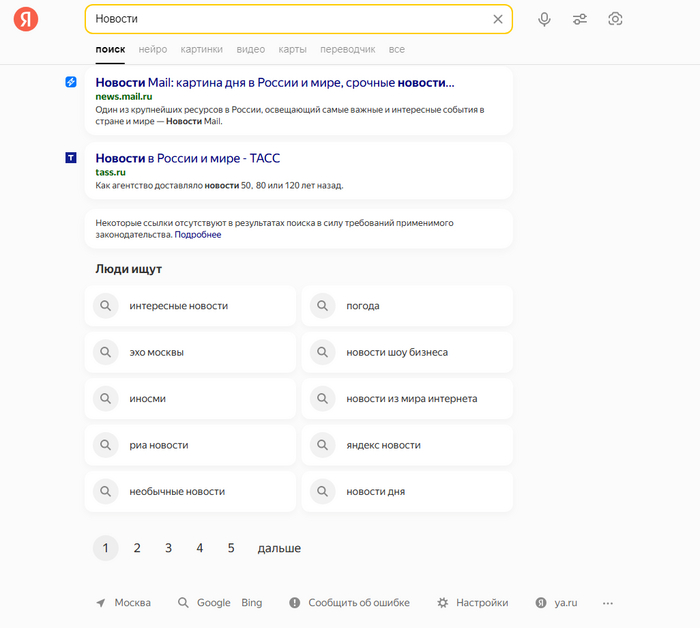Click the "Подробнее" link
Screen dimensions: 700x628
[x=198, y=235]
